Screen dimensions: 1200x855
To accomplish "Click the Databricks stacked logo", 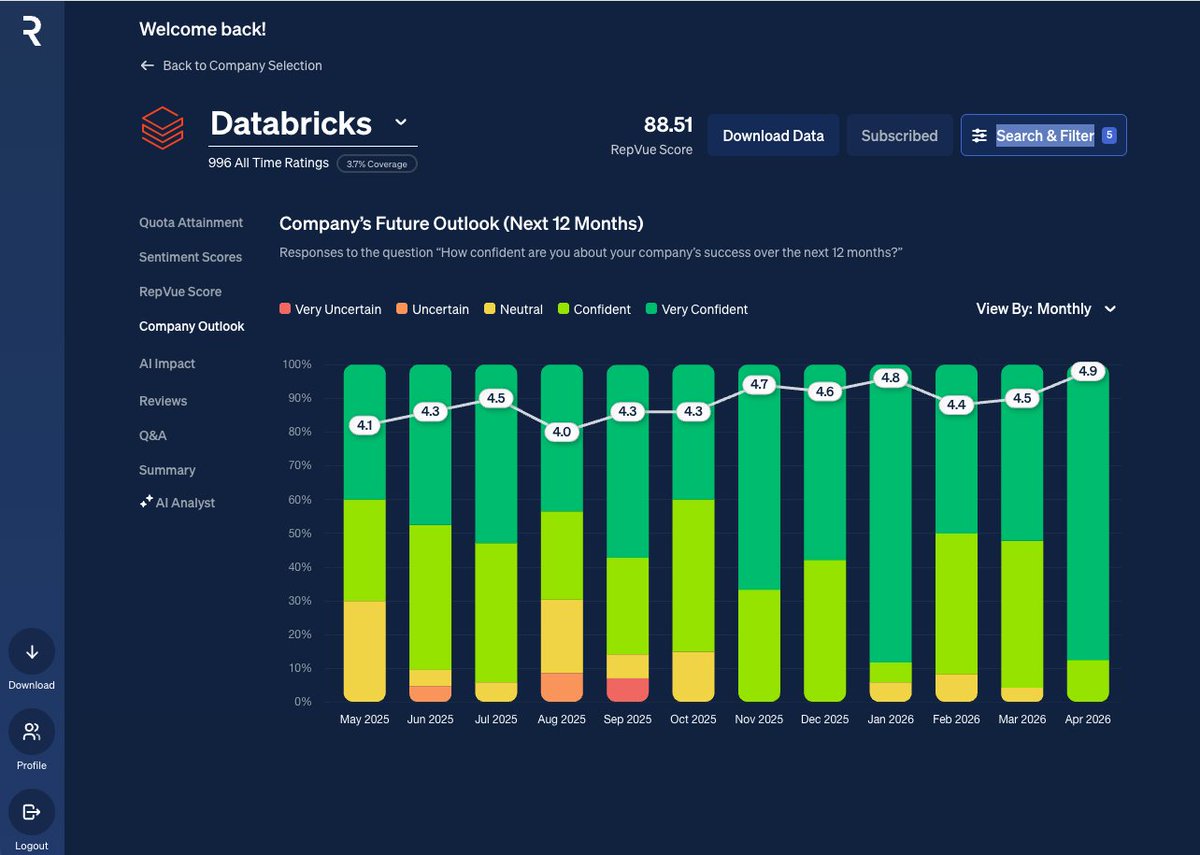I will 162,128.
